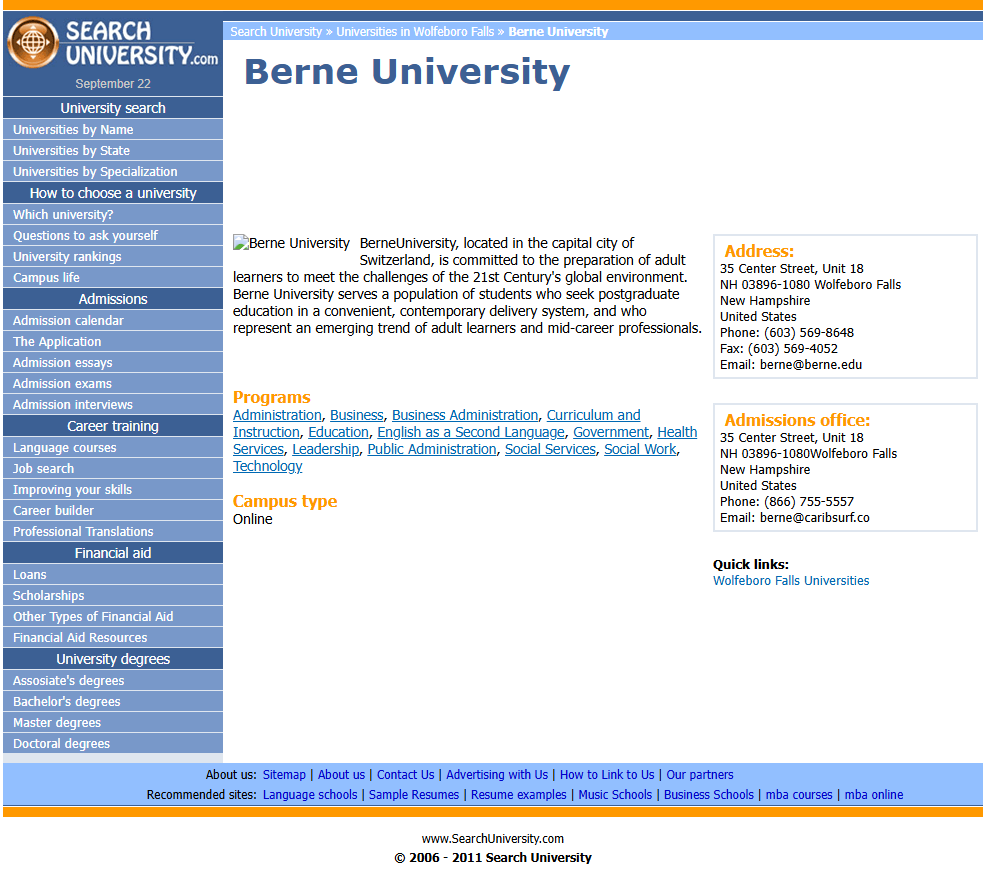Open Universities by State
This screenshot has height=875, width=988.
pos(113,151)
